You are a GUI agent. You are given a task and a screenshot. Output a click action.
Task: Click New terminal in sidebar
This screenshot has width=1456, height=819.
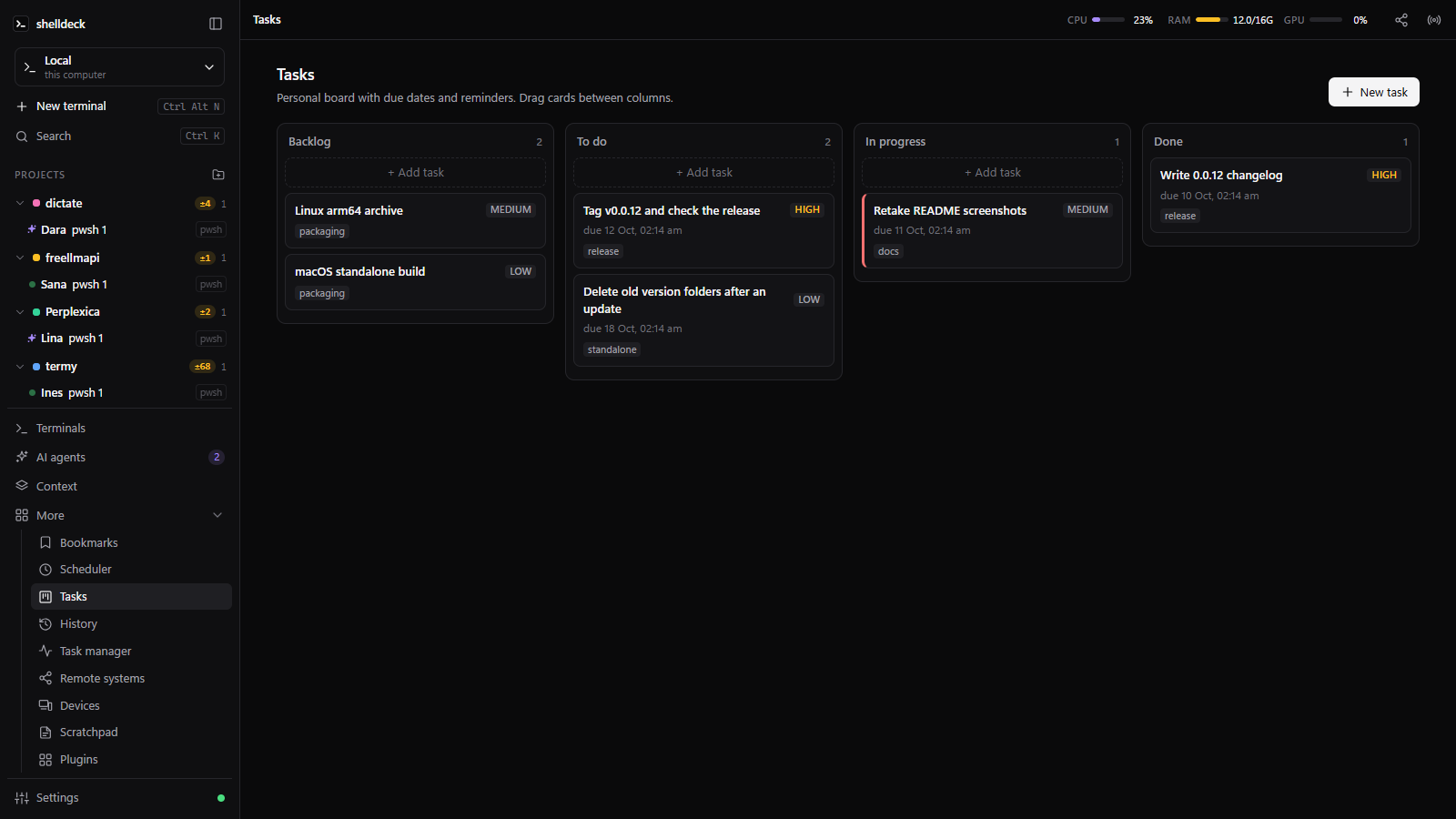coord(119,106)
